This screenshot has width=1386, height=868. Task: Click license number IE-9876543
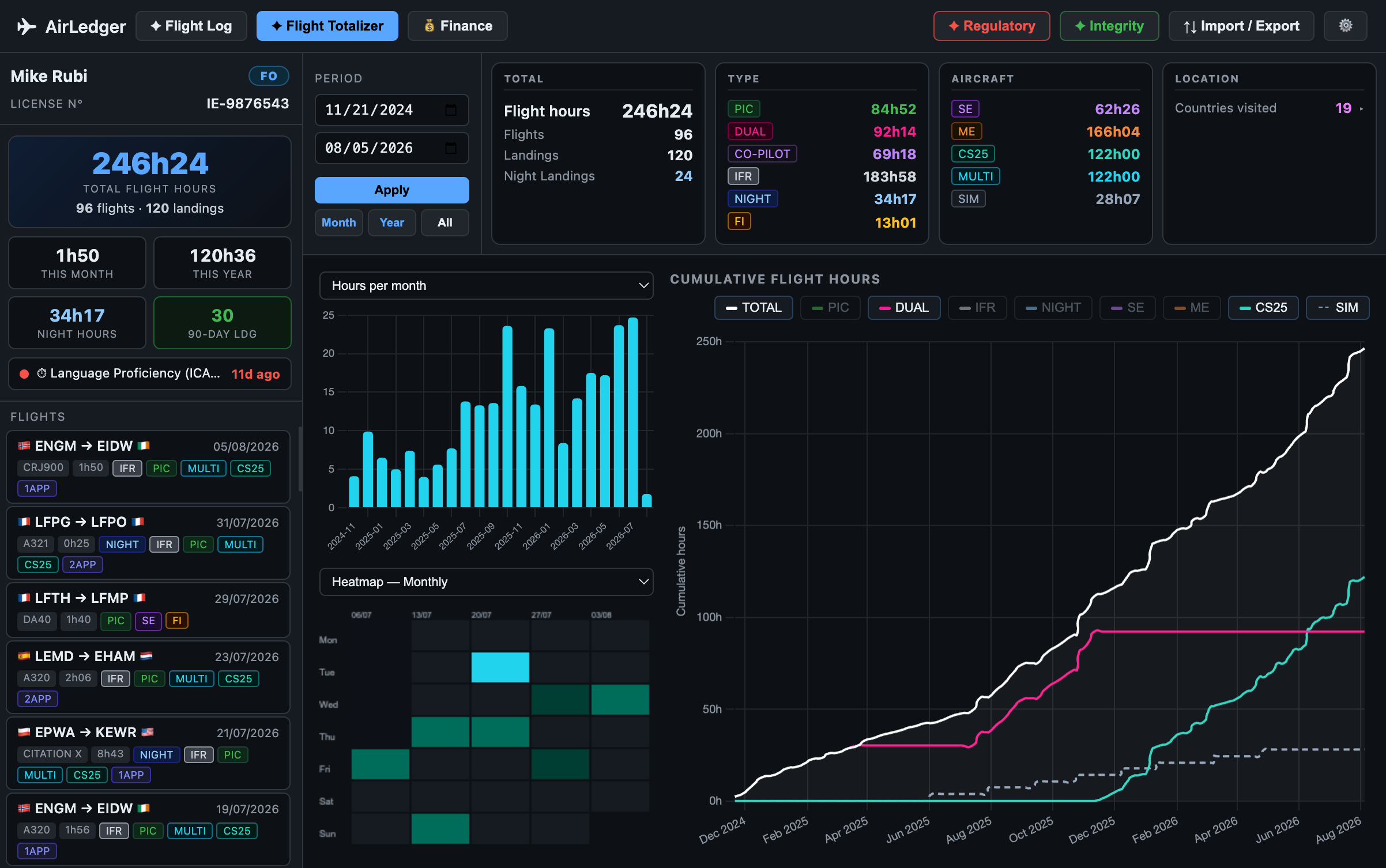pos(248,104)
